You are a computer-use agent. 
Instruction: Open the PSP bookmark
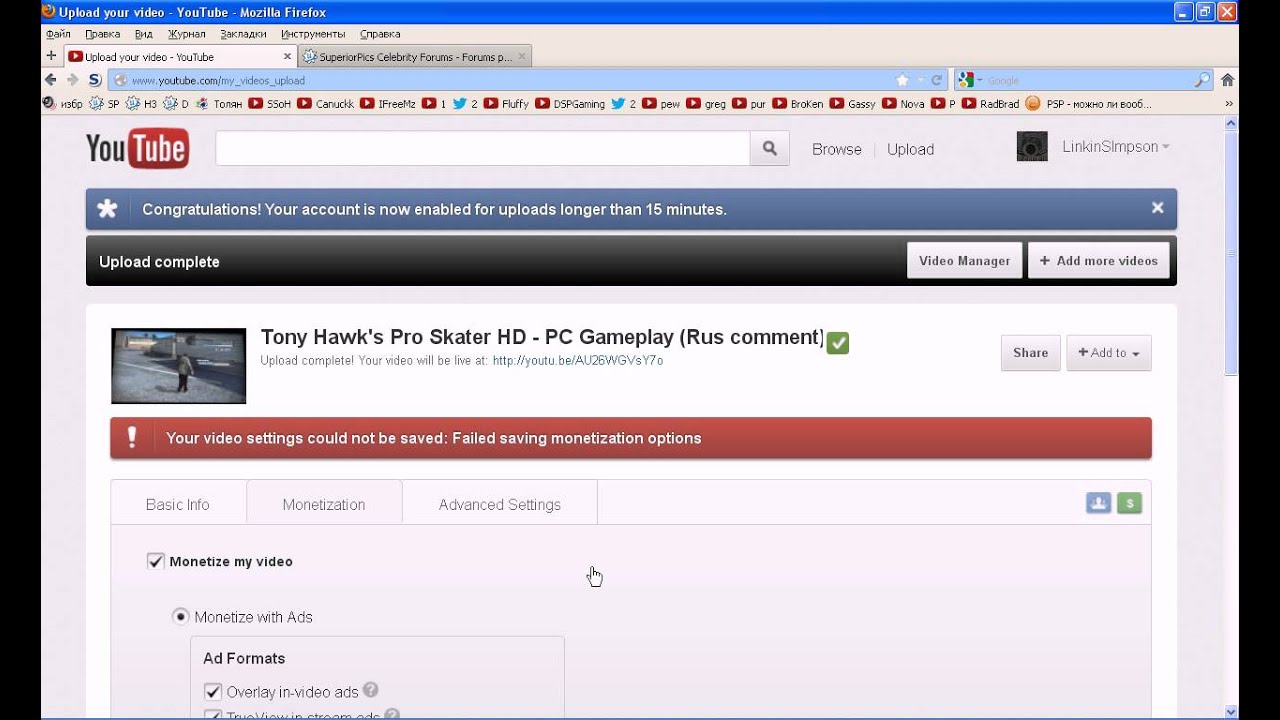click(x=1088, y=103)
